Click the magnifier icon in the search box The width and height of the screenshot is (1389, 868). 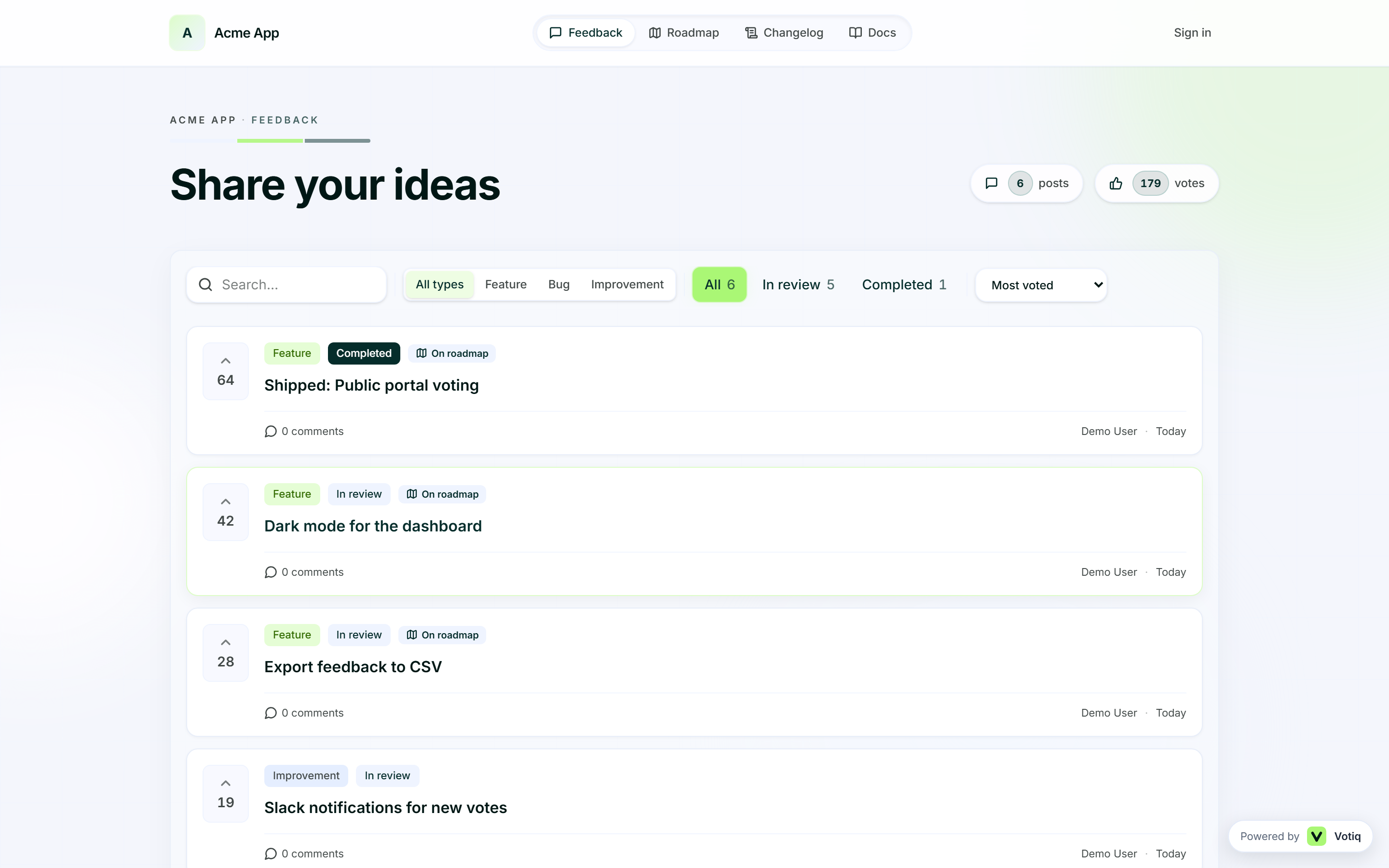(x=205, y=285)
